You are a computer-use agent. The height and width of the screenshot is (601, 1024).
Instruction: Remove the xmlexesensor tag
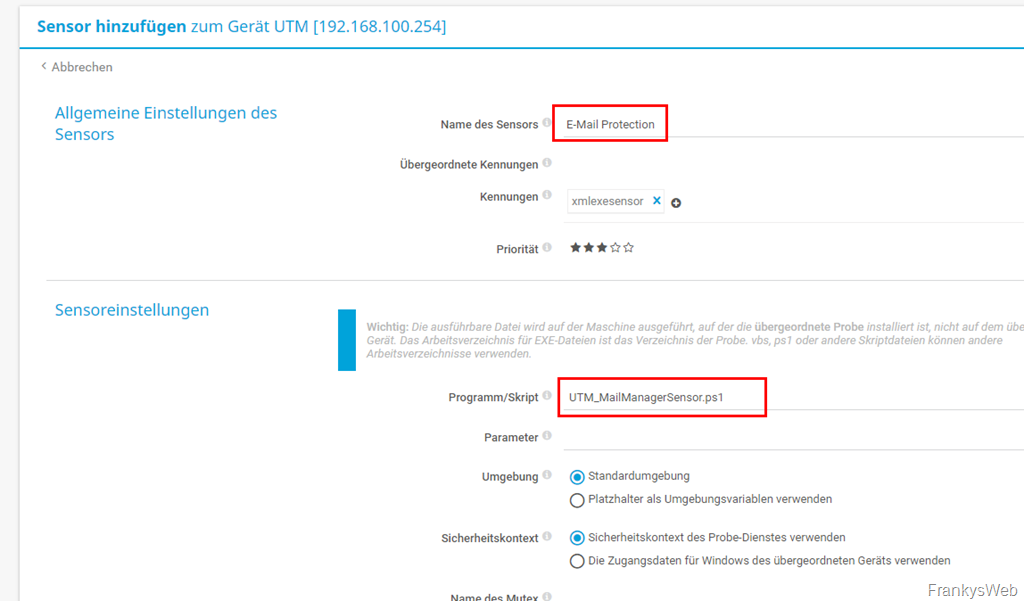point(657,201)
